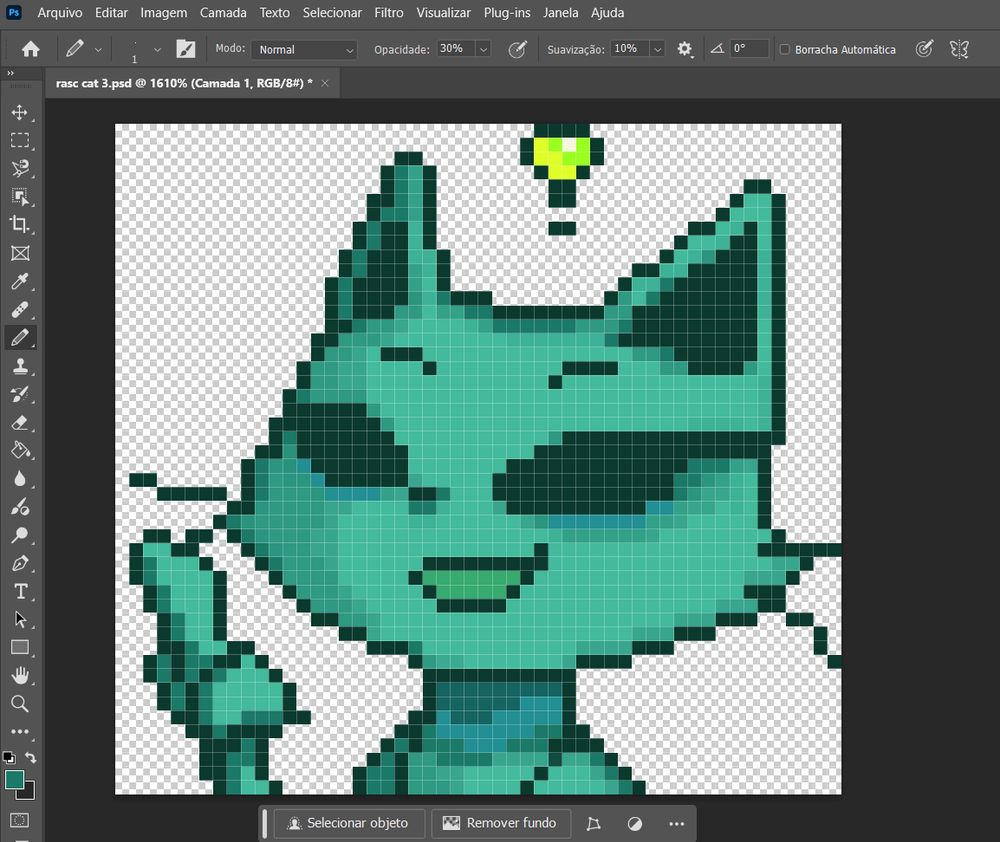Open the Edit Toolbar ellipsis menu

[x=20, y=732]
